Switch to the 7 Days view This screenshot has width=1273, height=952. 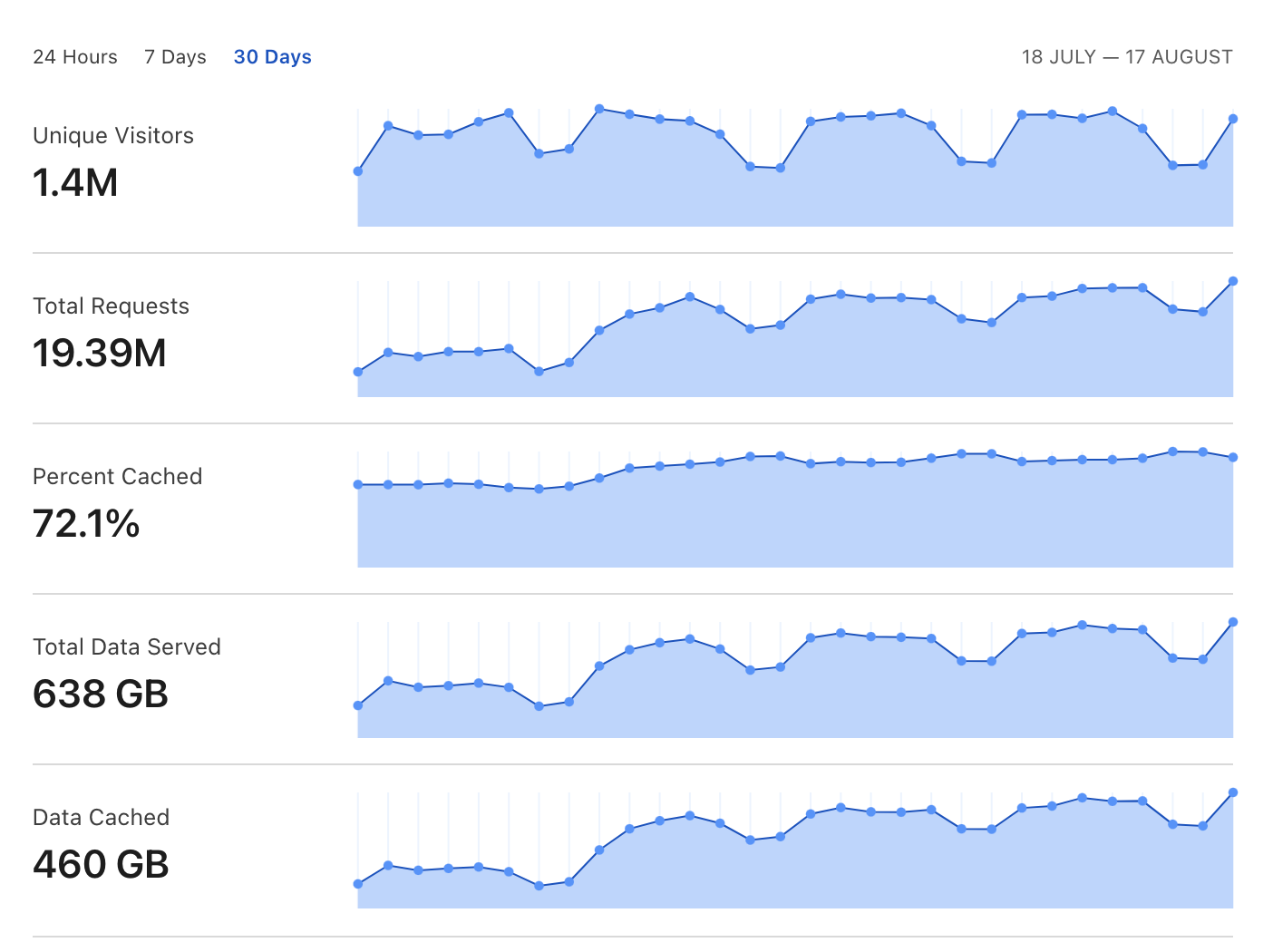coord(175,57)
